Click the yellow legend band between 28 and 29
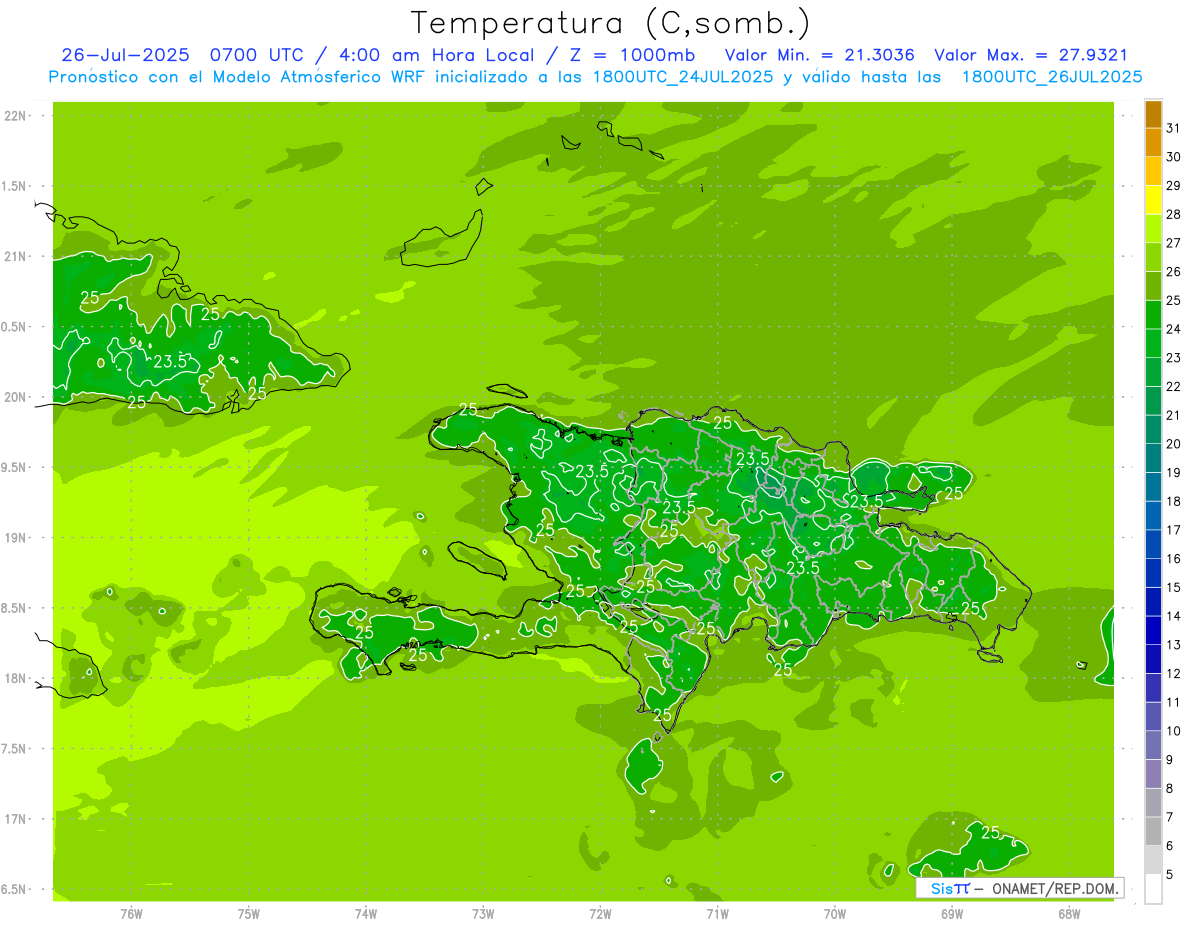 pyautogui.click(x=1153, y=200)
